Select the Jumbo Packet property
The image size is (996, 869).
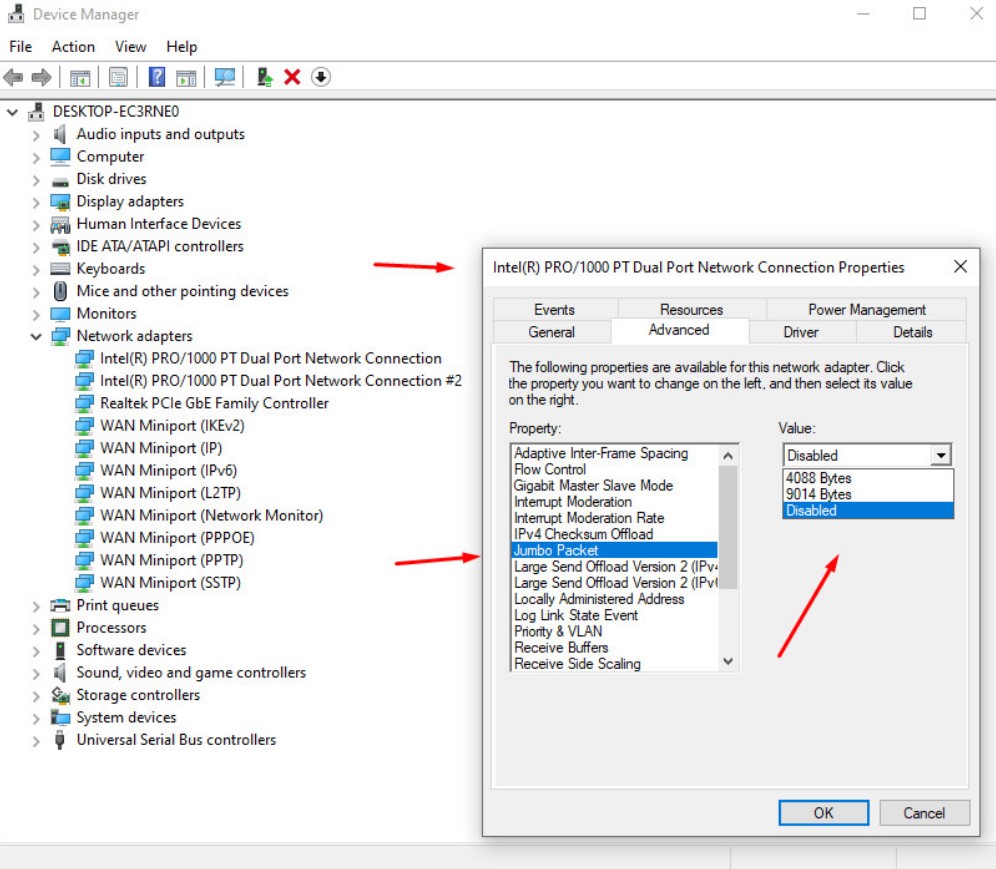[x=615, y=551]
